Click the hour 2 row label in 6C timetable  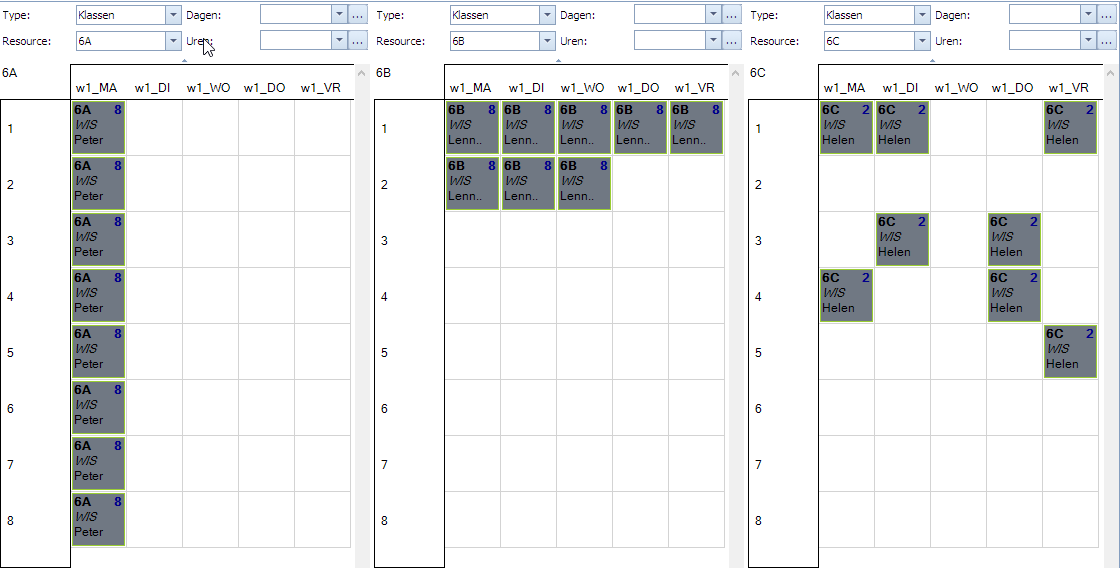tap(758, 184)
